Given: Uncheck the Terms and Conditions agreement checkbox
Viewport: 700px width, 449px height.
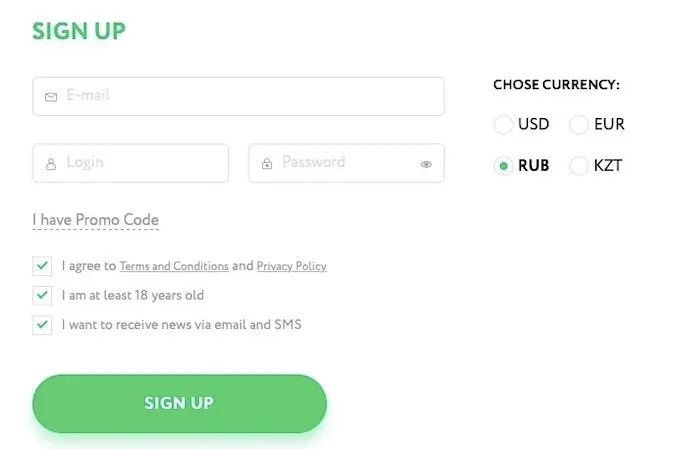Looking at the screenshot, I should pyautogui.click(x=42, y=266).
